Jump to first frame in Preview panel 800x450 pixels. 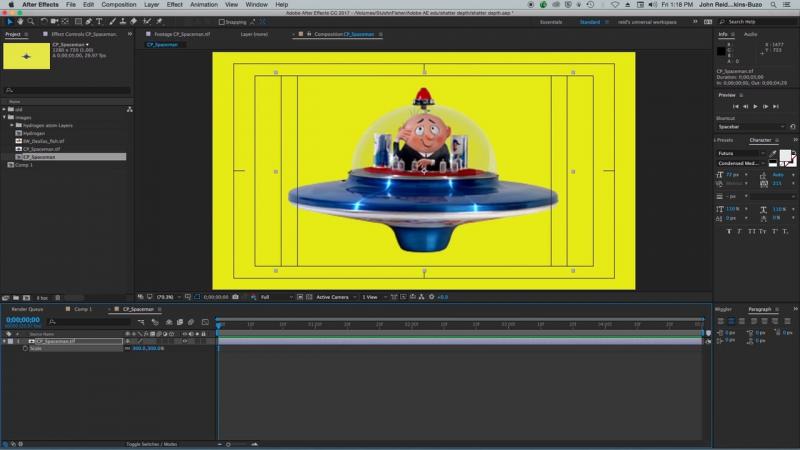[x=735, y=106]
